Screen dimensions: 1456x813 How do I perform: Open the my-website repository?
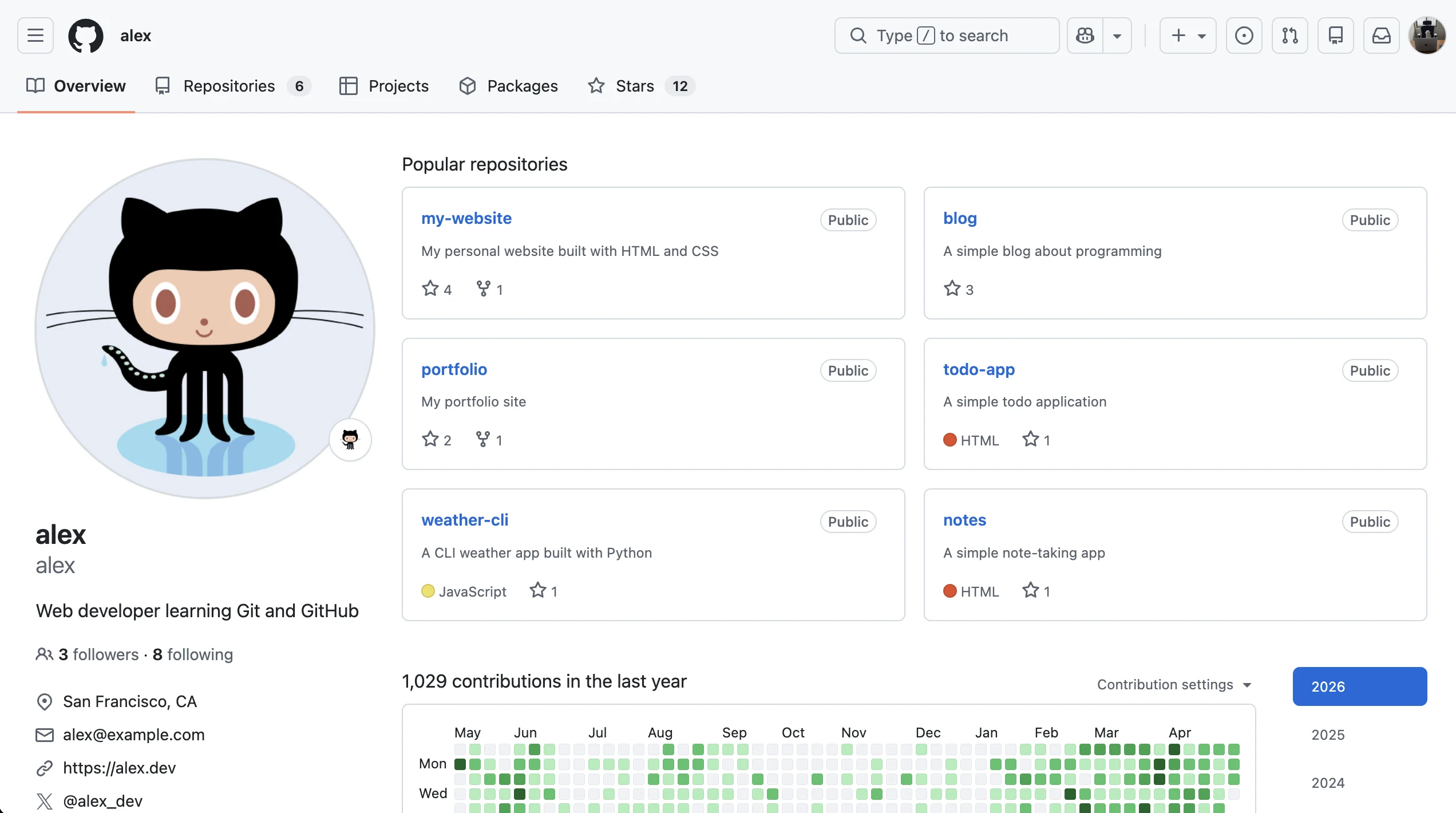click(x=466, y=218)
